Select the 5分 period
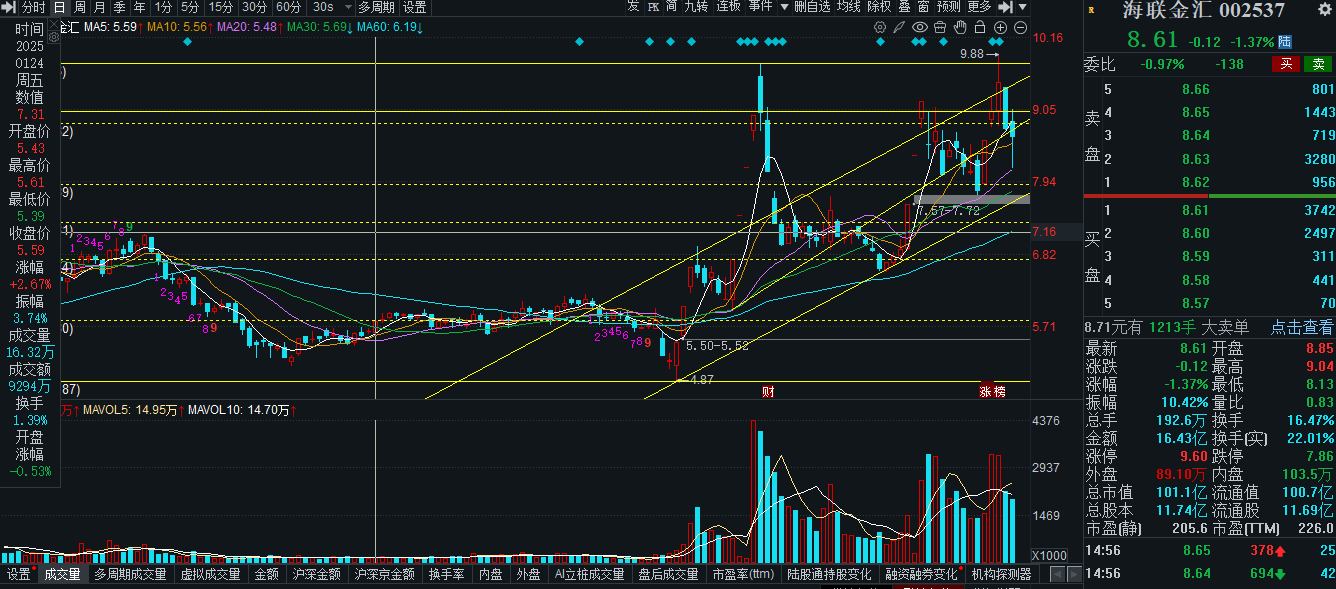 tap(190, 7)
